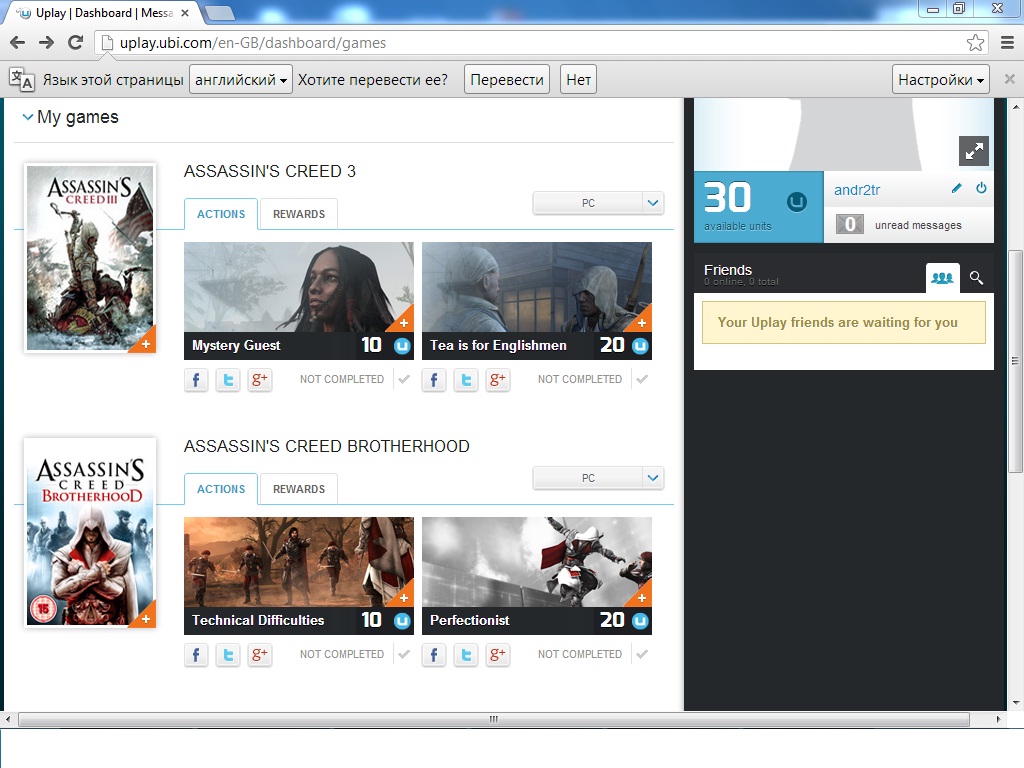This screenshot has width=1024, height=768.
Task: Click the Перевести translate button
Action: click(507, 80)
